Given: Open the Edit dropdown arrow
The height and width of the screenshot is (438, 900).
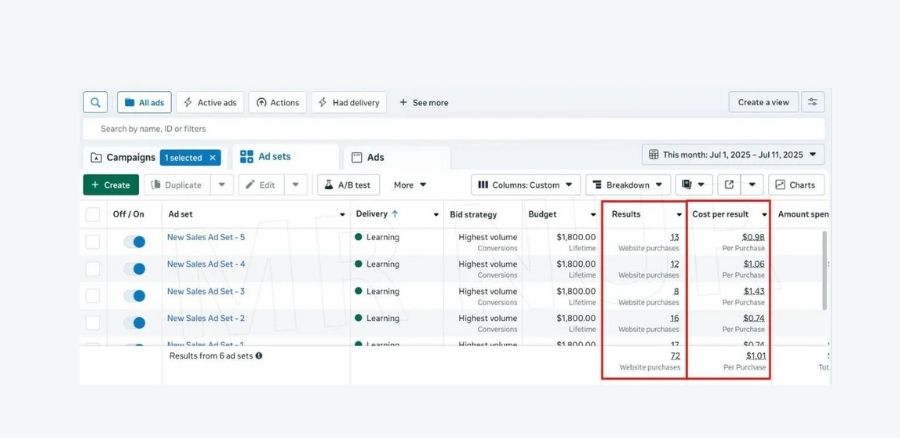Looking at the screenshot, I should (x=295, y=185).
